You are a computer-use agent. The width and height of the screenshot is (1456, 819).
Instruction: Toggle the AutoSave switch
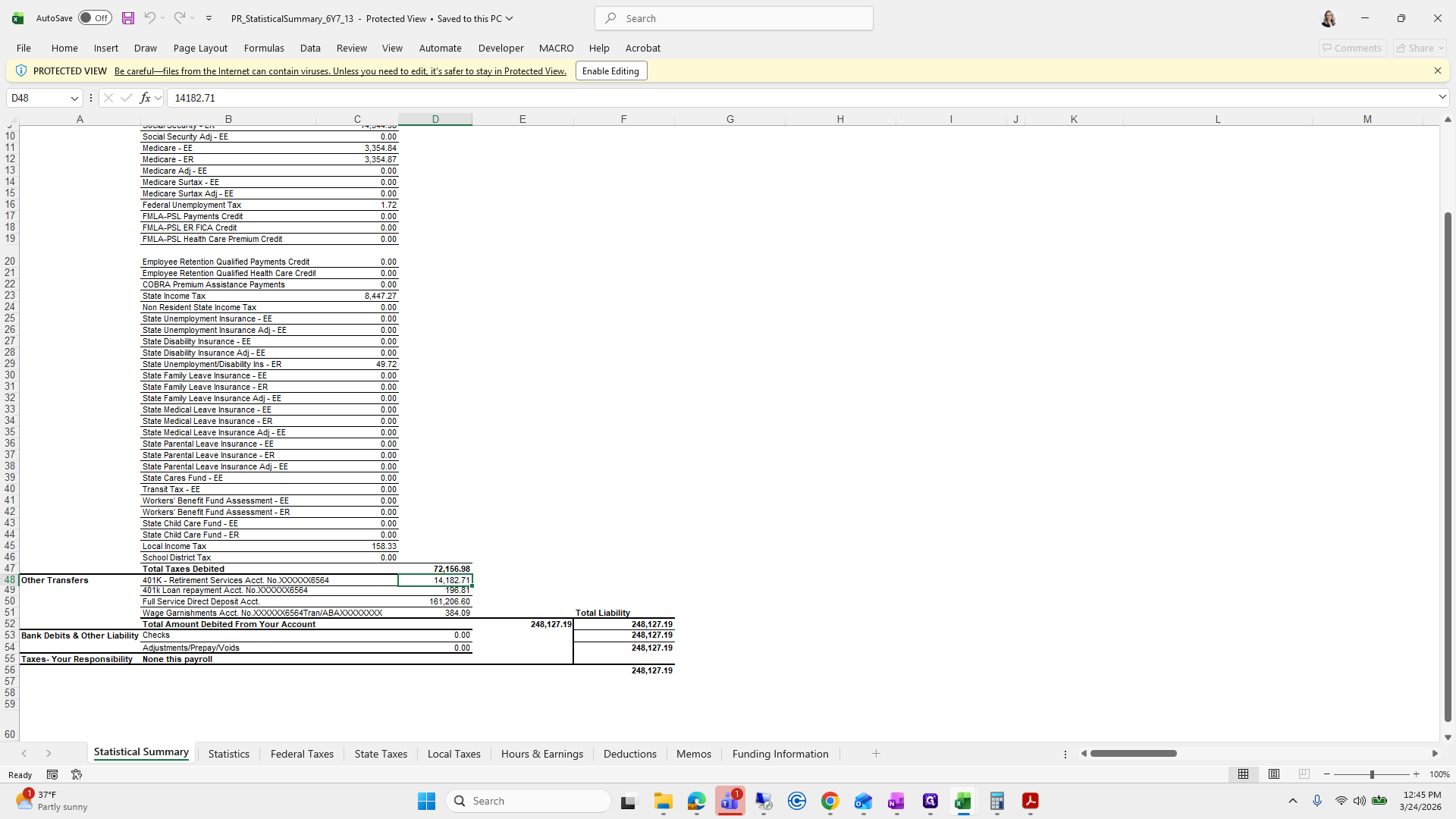point(95,18)
